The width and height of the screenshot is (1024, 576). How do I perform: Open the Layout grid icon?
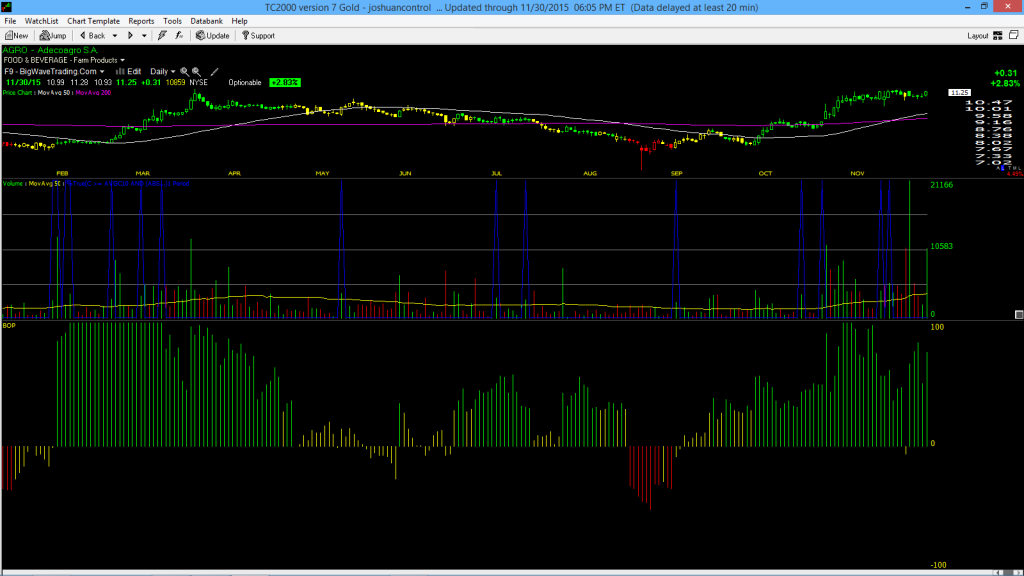pyautogui.click(x=997, y=35)
